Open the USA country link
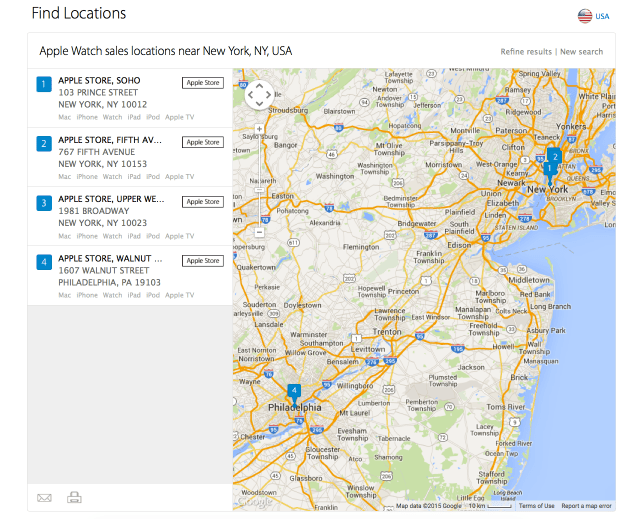640x519 pixels. [602, 16]
